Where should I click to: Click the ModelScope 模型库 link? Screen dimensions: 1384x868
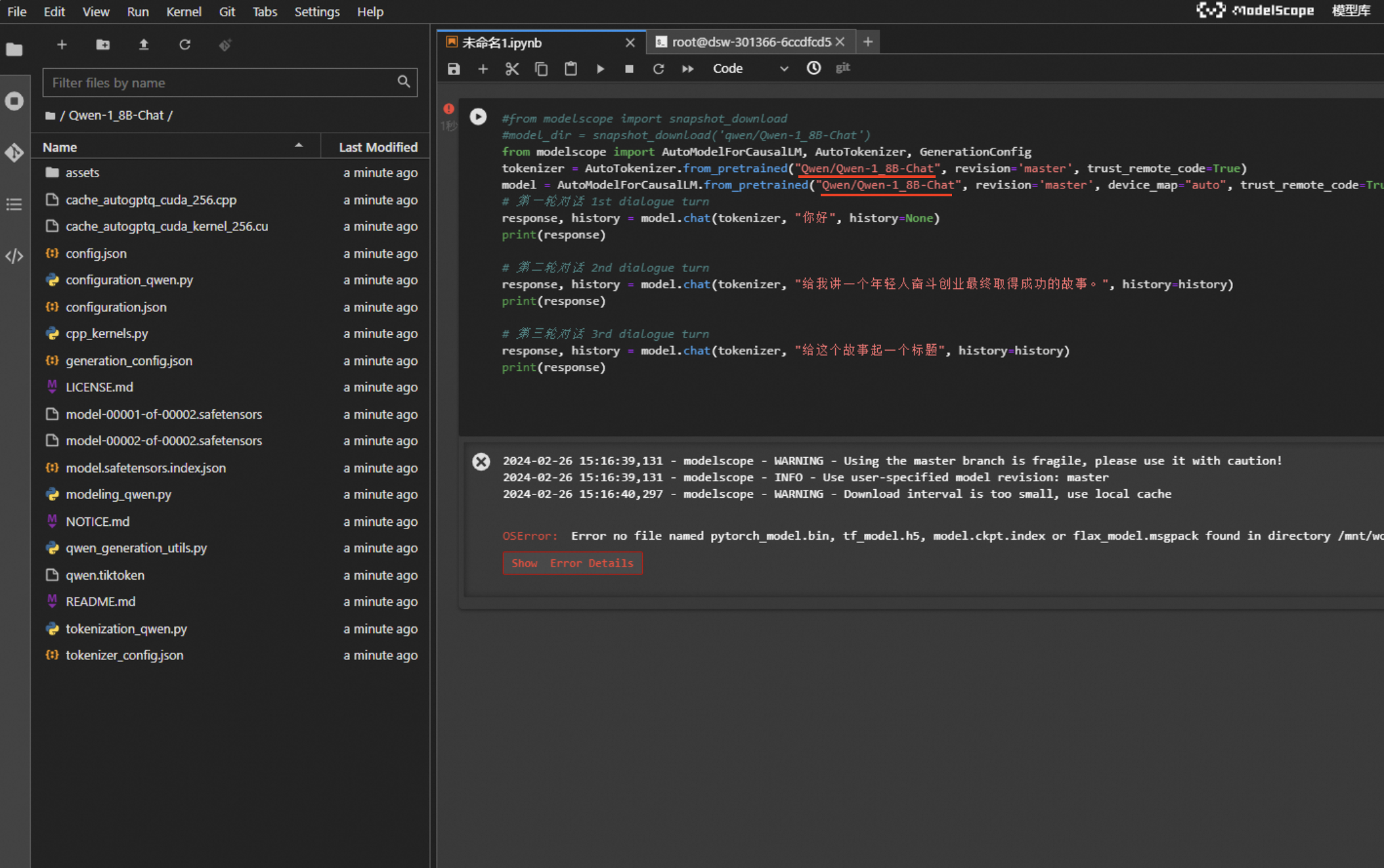1351,11
